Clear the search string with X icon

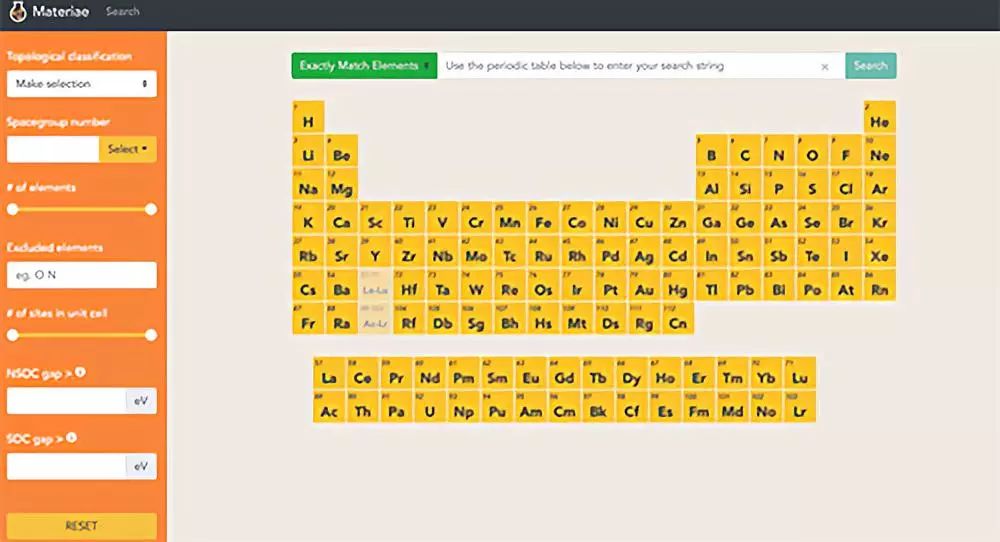click(x=825, y=66)
